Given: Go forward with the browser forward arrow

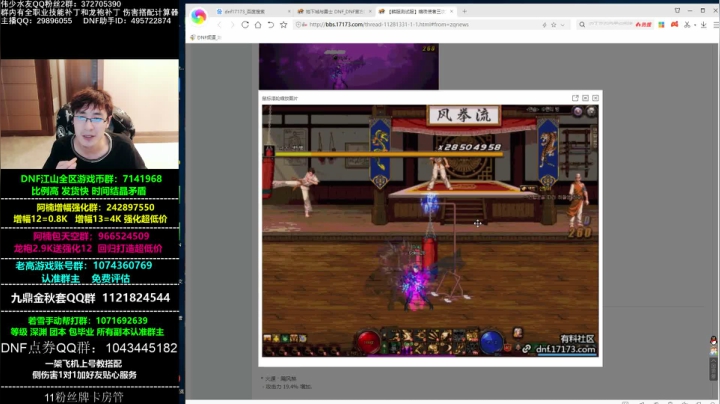Looking at the screenshot, I should [x=232, y=25].
